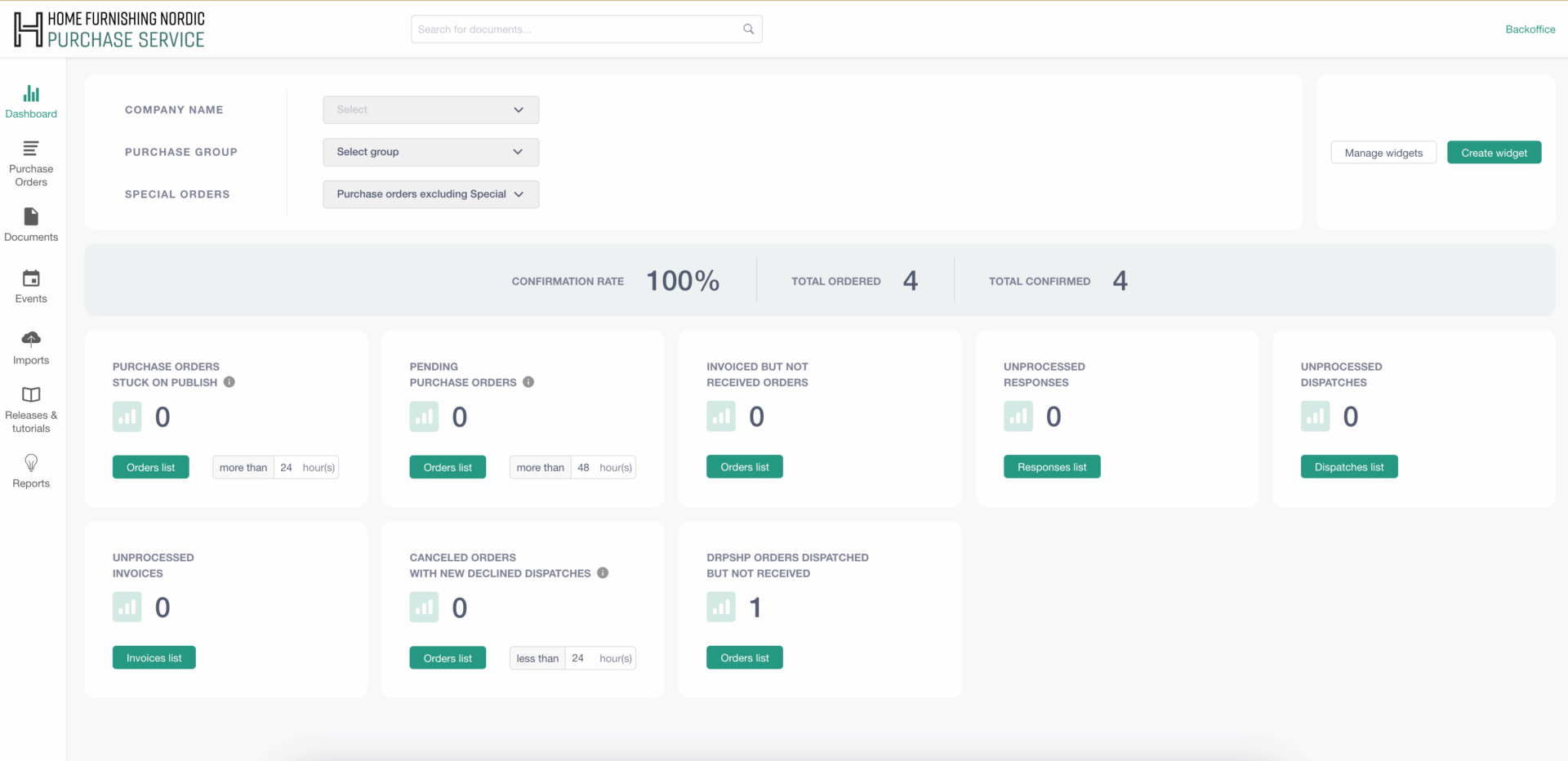Open the Events calendar section
This screenshot has width=1568, height=761.
tap(31, 287)
